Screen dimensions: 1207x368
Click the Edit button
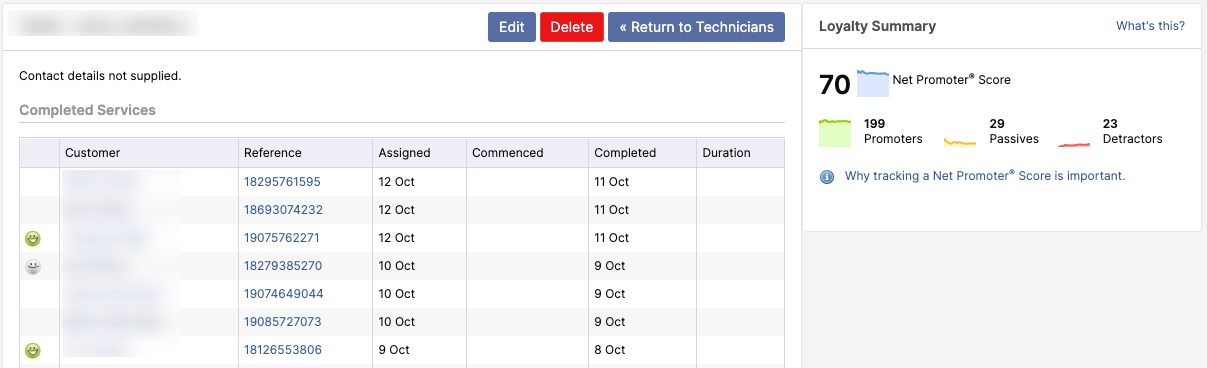pos(512,27)
